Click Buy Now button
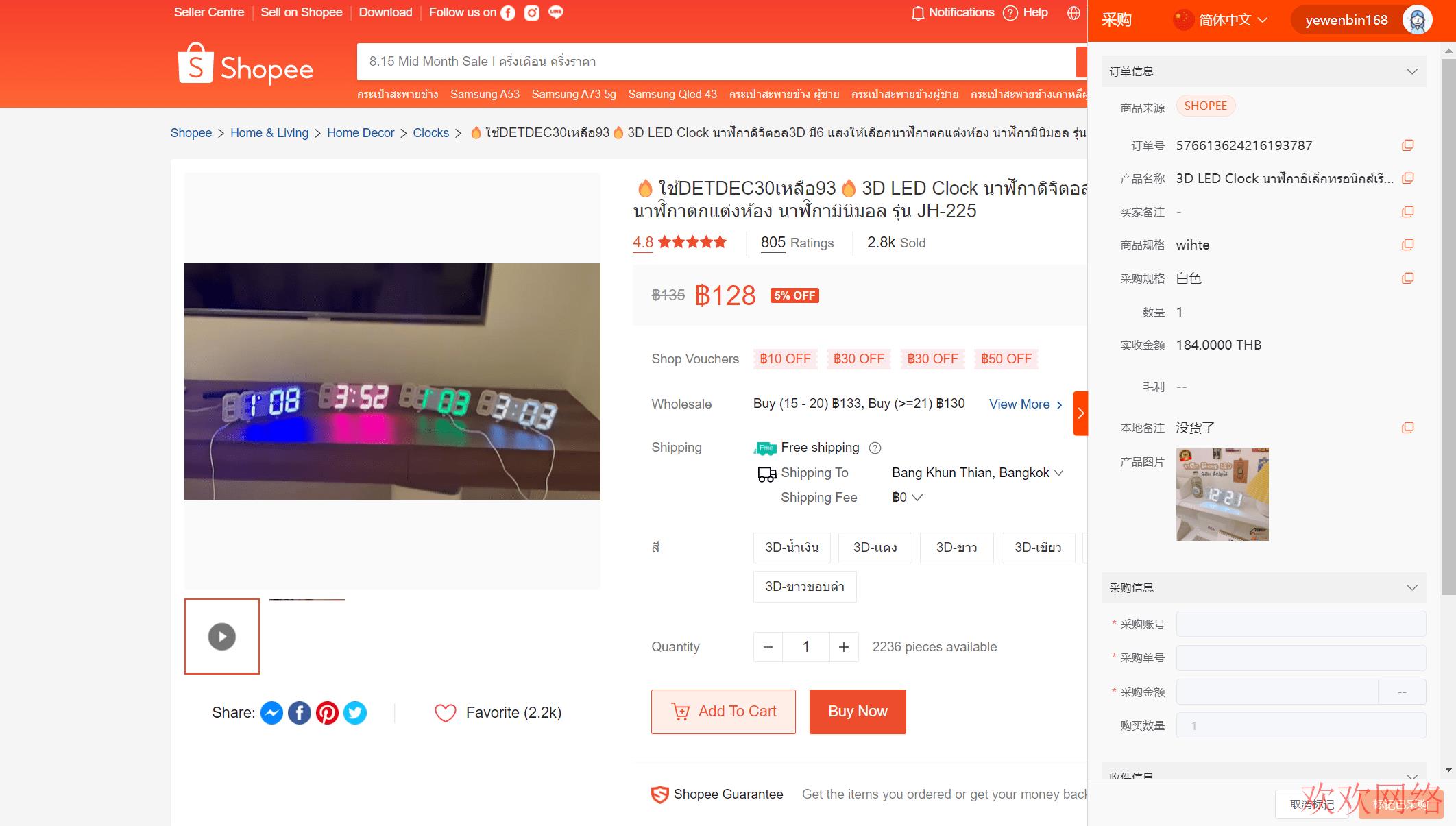 tap(858, 711)
